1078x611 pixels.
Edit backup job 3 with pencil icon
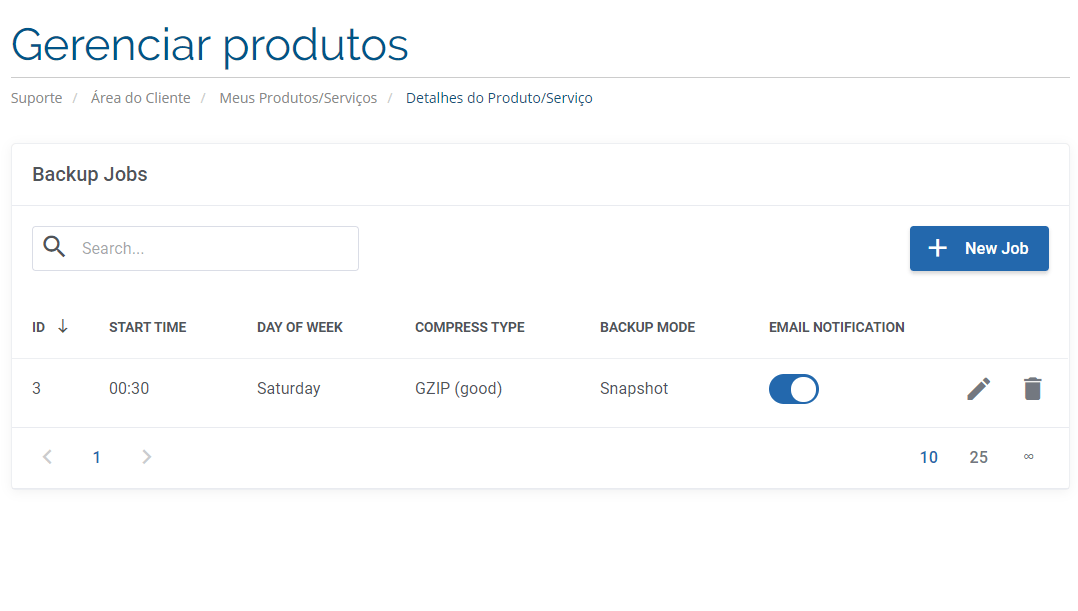coord(979,389)
